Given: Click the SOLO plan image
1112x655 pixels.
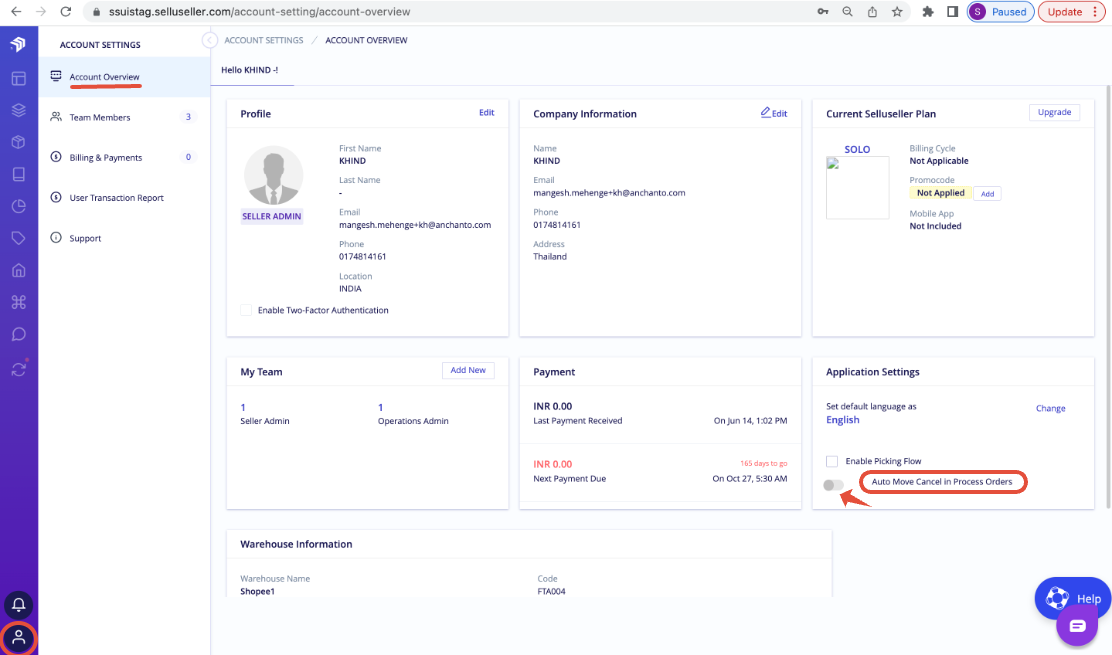Looking at the screenshot, I should [x=857, y=188].
